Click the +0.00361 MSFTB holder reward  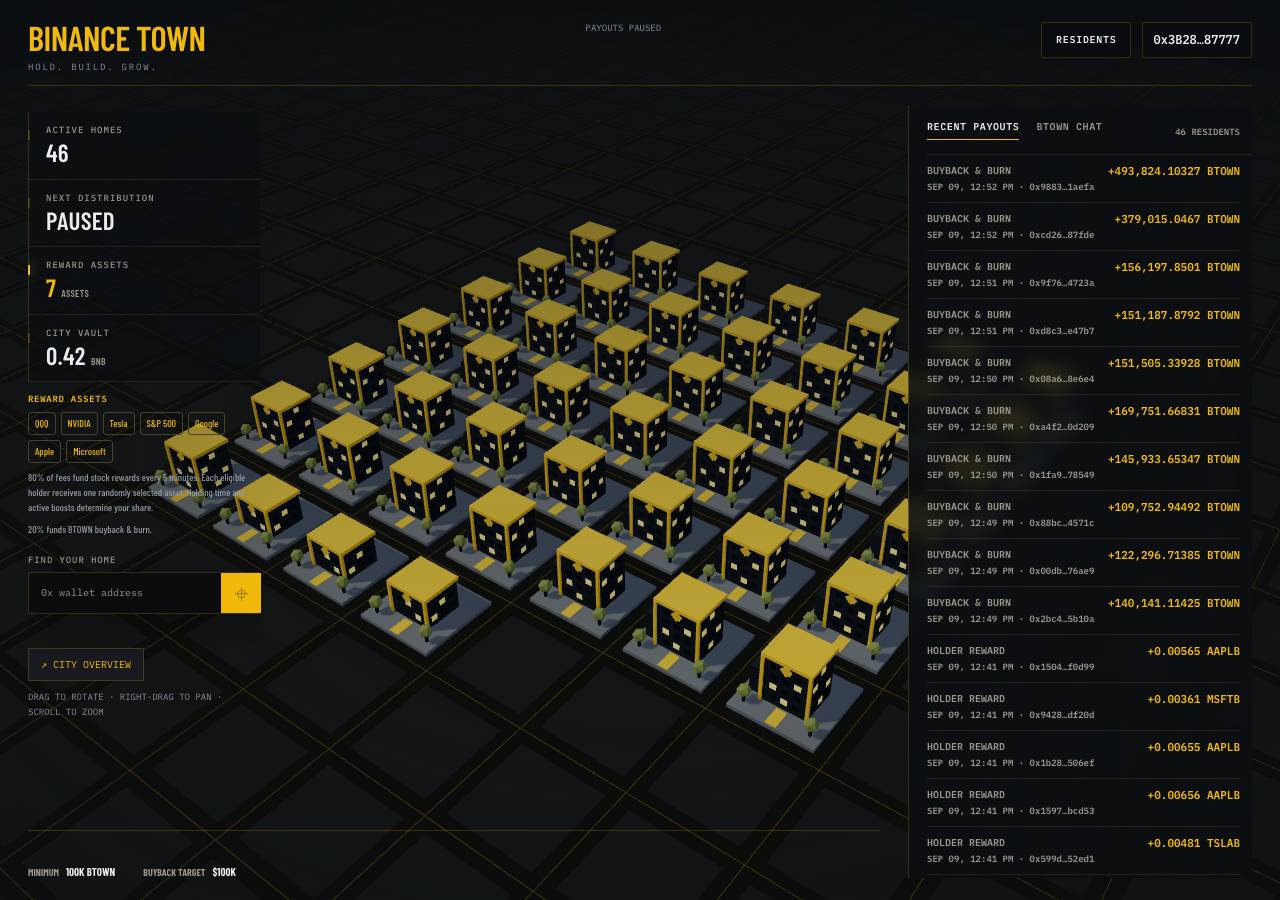coord(1193,699)
